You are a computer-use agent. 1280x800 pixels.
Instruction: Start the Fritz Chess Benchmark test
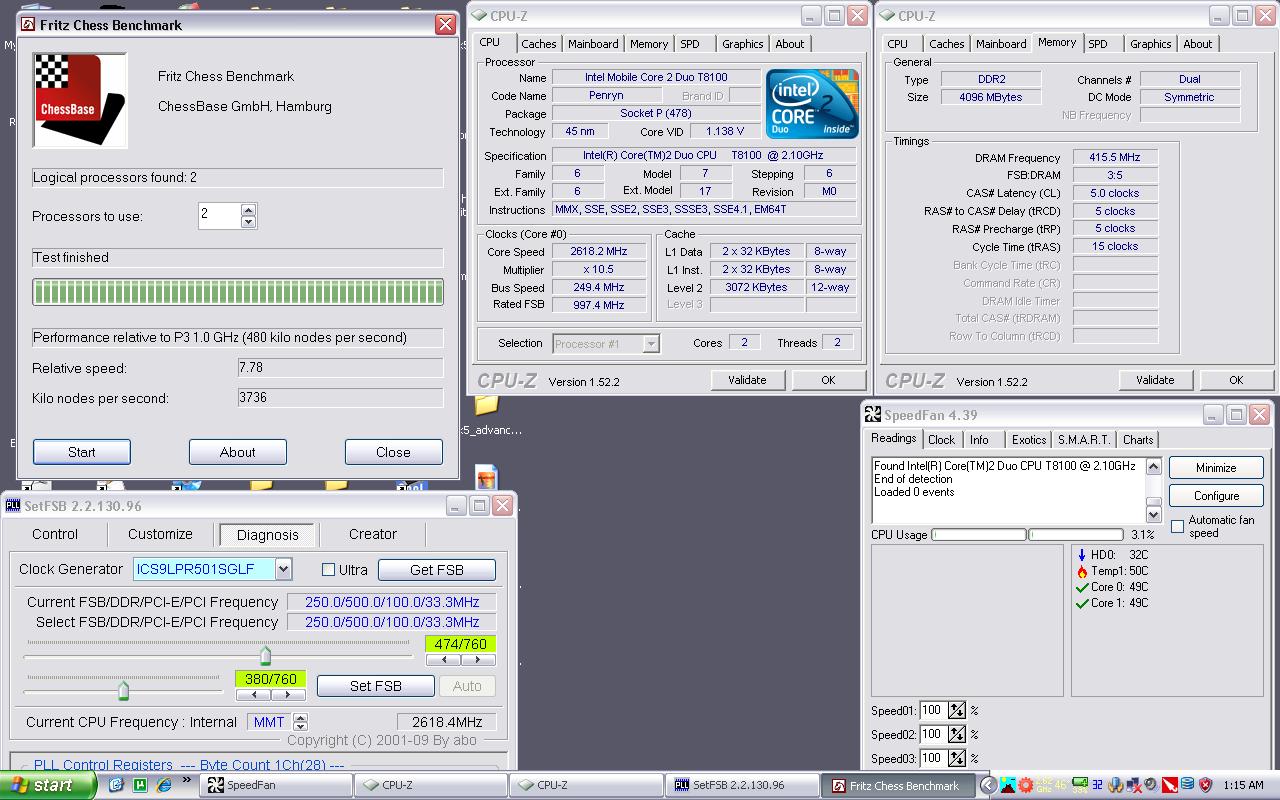point(82,452)
